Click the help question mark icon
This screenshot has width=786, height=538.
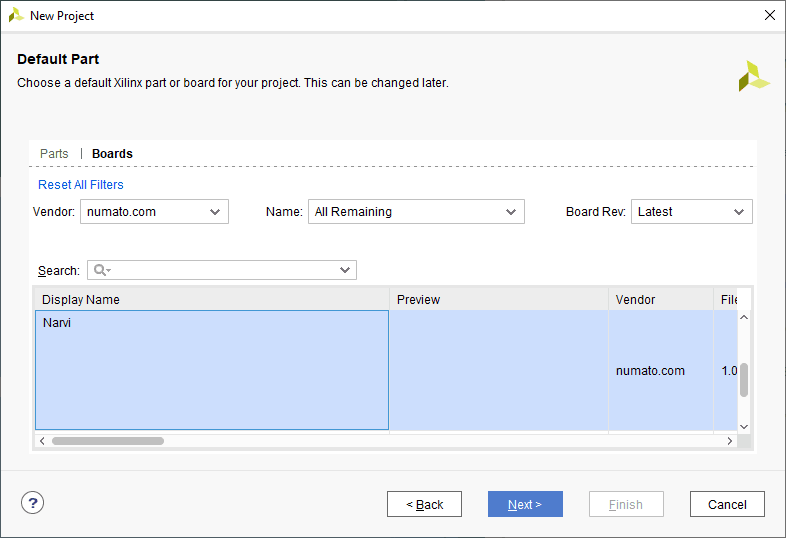point(33,504)
